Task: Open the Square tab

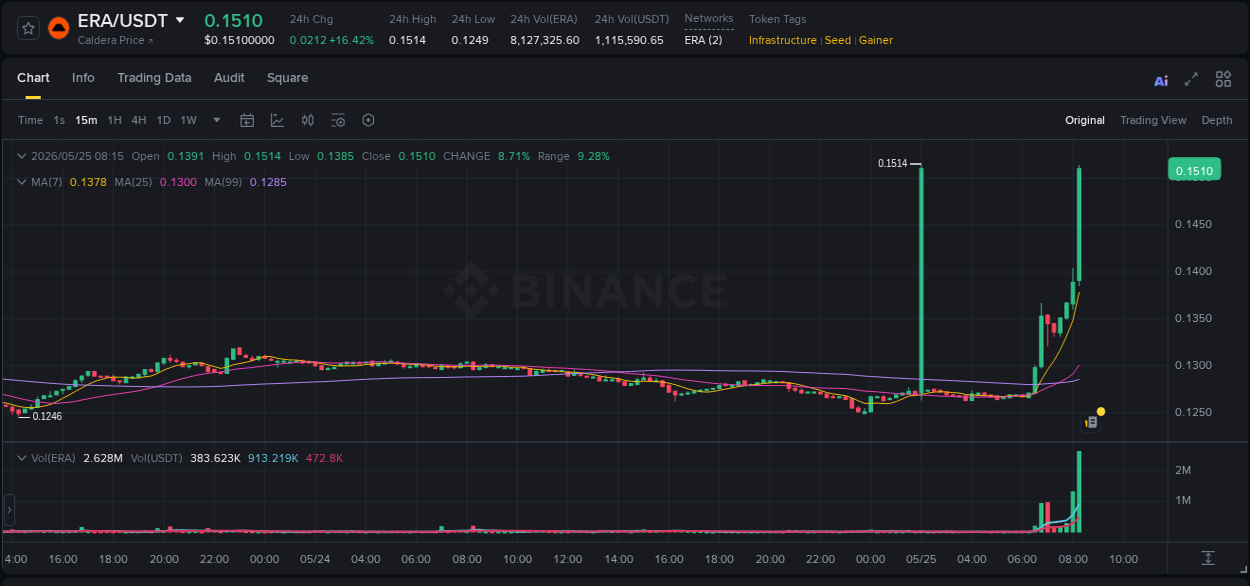Action: point(287,78)
